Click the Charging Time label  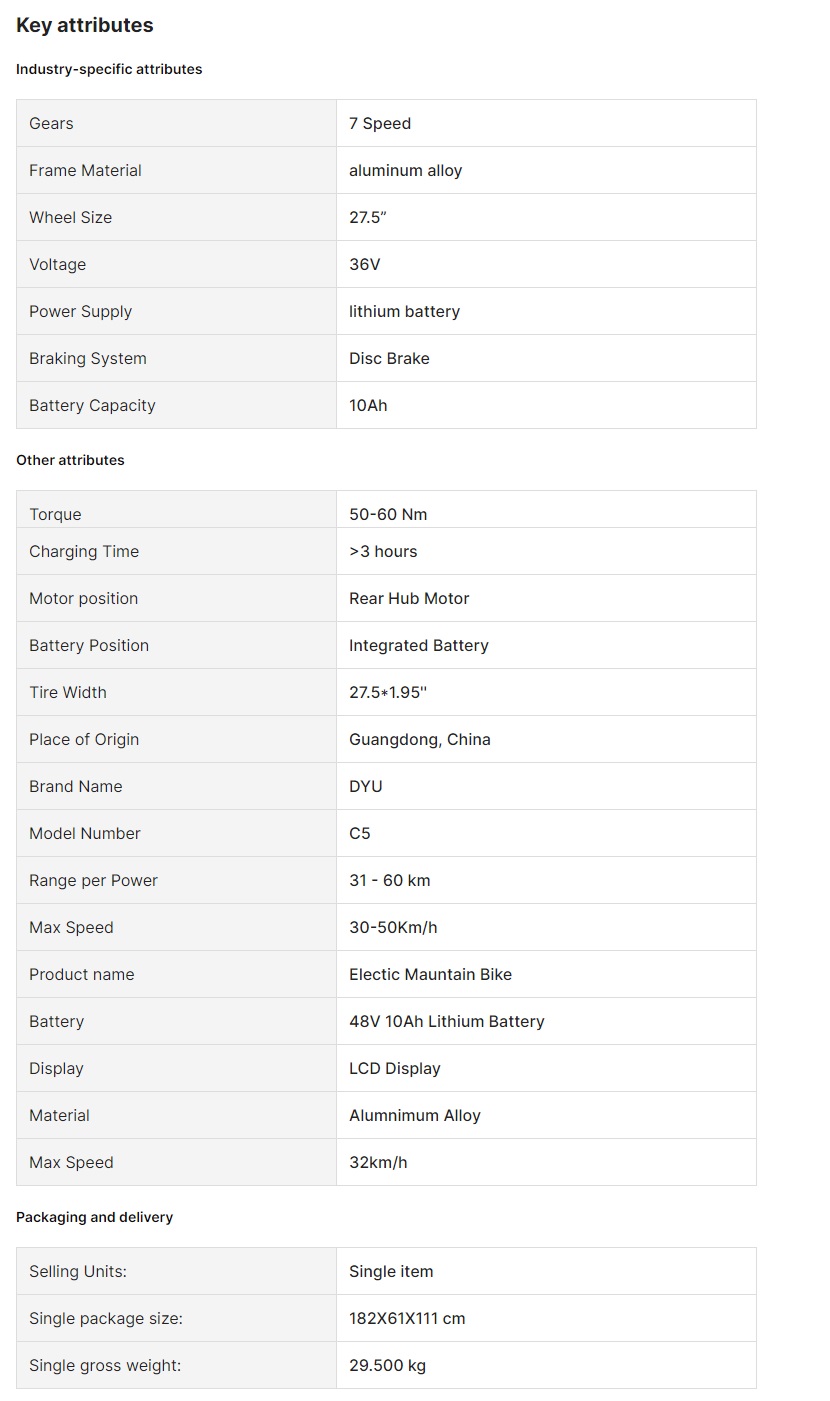point(84,551)
